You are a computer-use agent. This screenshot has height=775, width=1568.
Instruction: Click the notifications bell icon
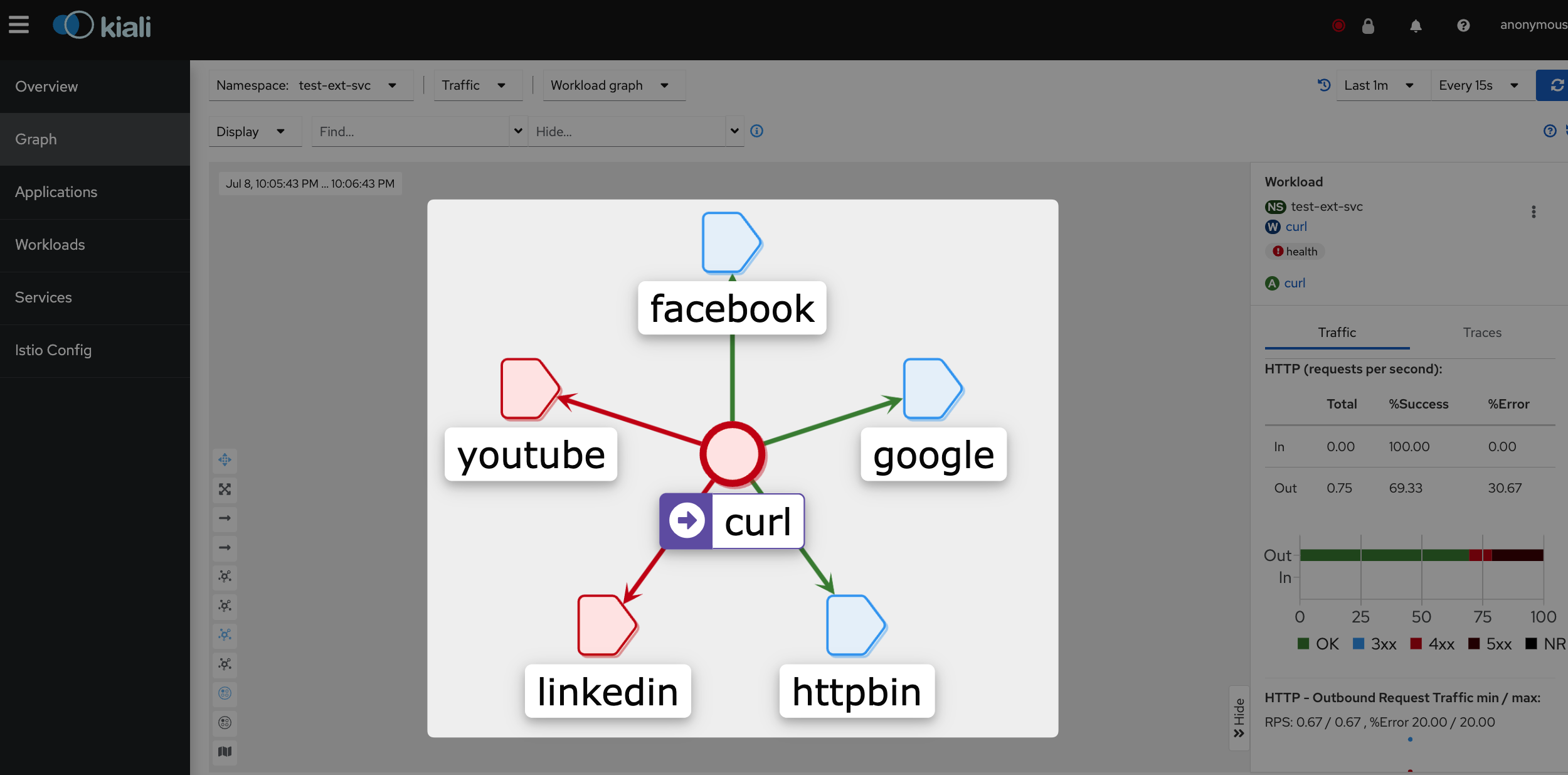(x=1416, y=26)
